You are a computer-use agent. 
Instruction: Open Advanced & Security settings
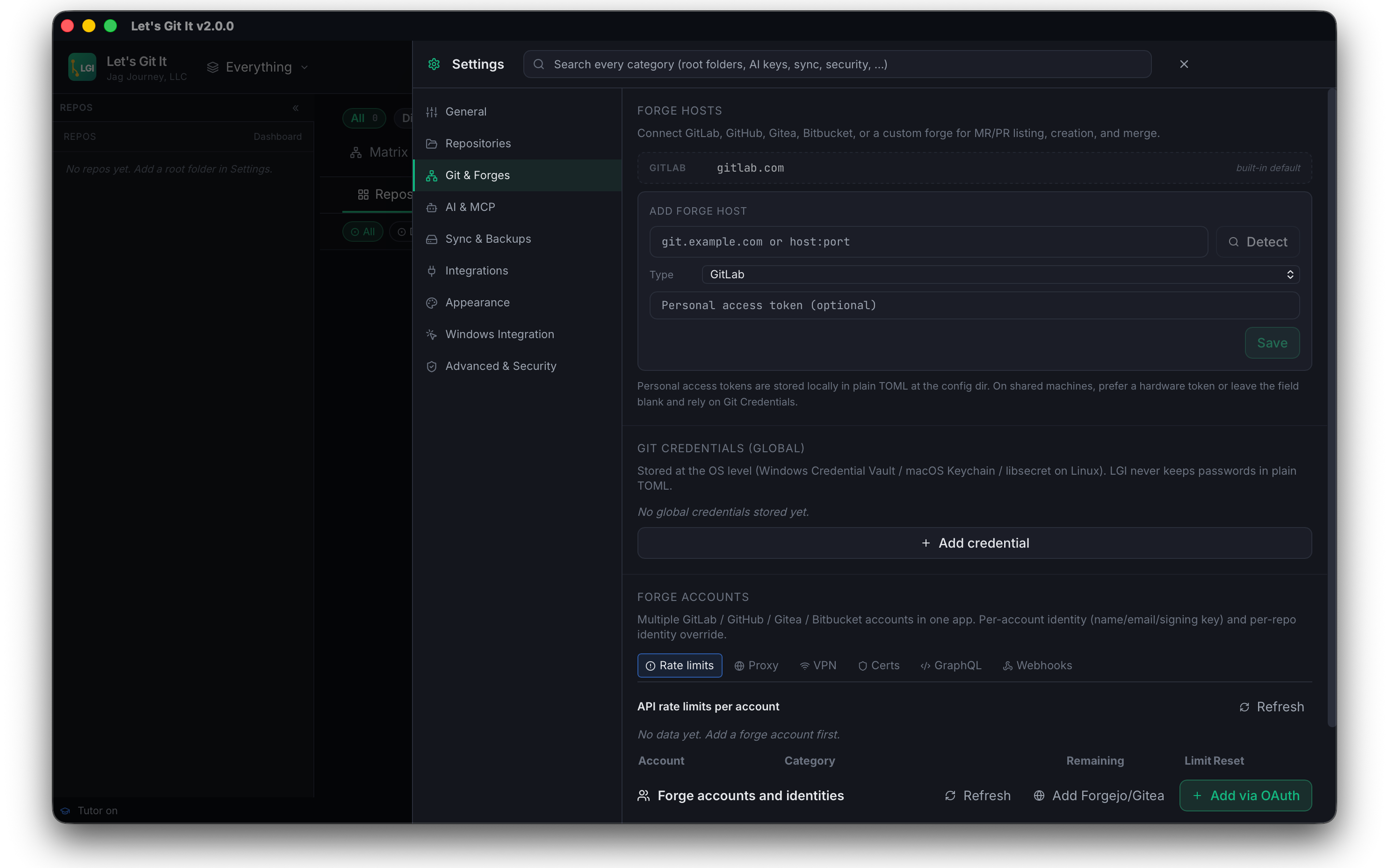(517, 366)
